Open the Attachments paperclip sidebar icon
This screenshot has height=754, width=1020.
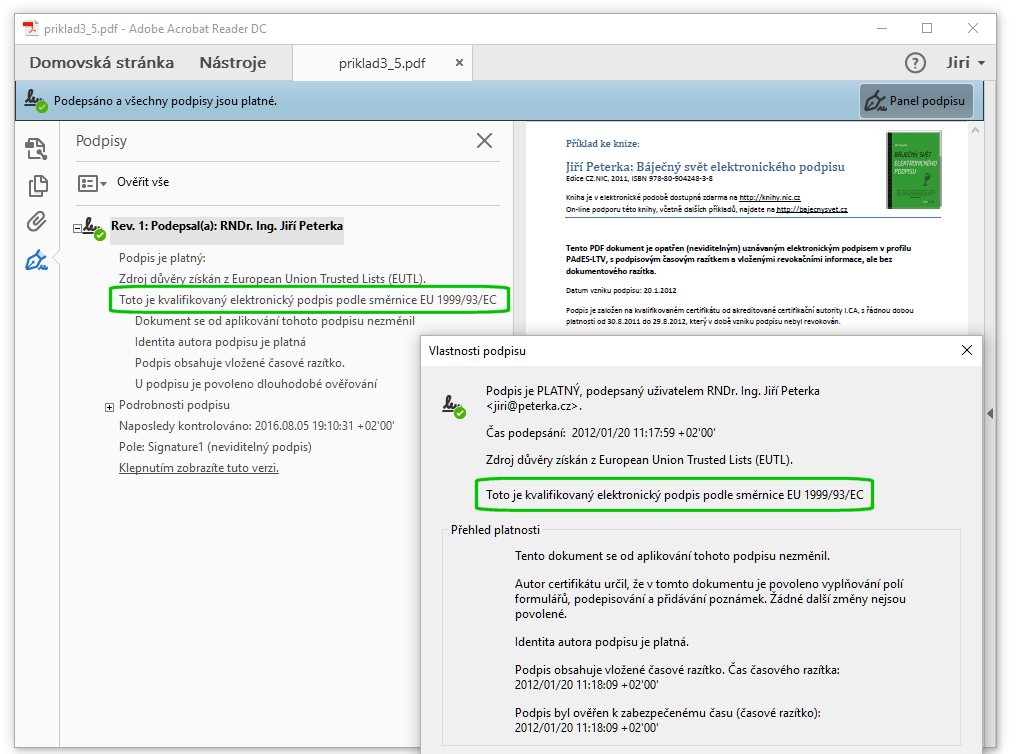coord(36,222)
